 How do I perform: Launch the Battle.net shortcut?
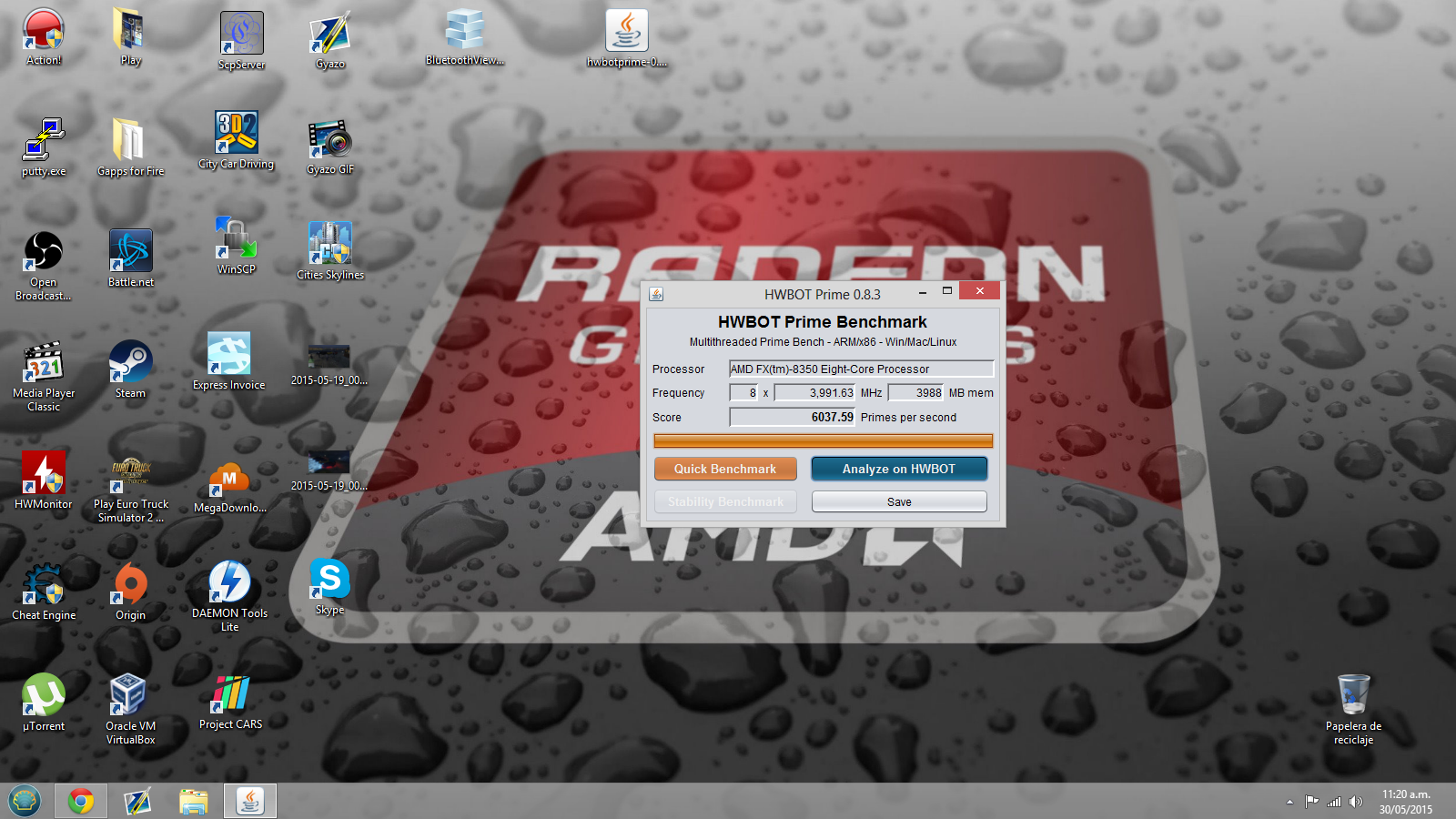[x=130, y=258]
